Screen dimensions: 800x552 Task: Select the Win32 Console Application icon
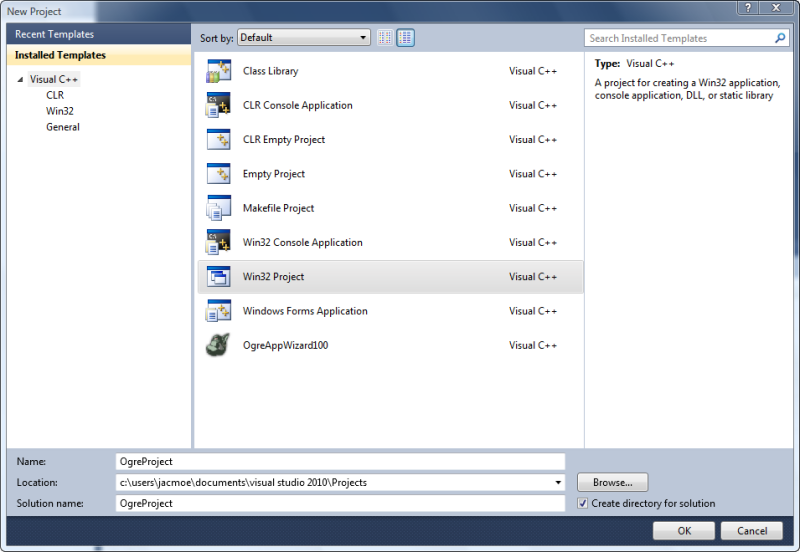coord(218,242)
